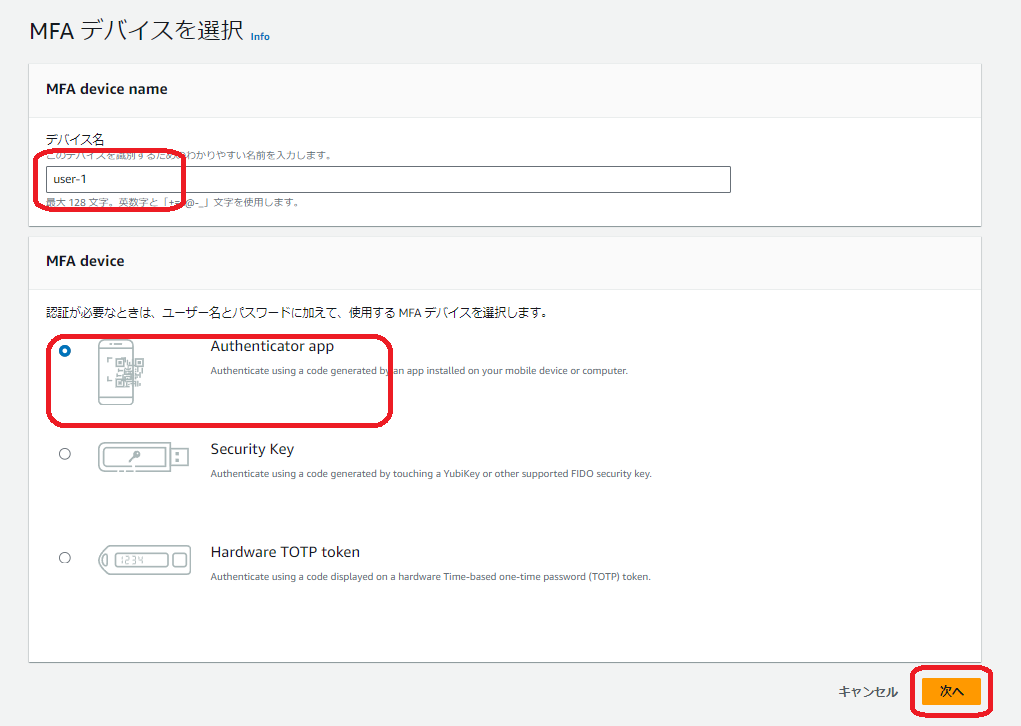Click the Security Key label text
The image size is (1021, 726).
coord(251,449)
